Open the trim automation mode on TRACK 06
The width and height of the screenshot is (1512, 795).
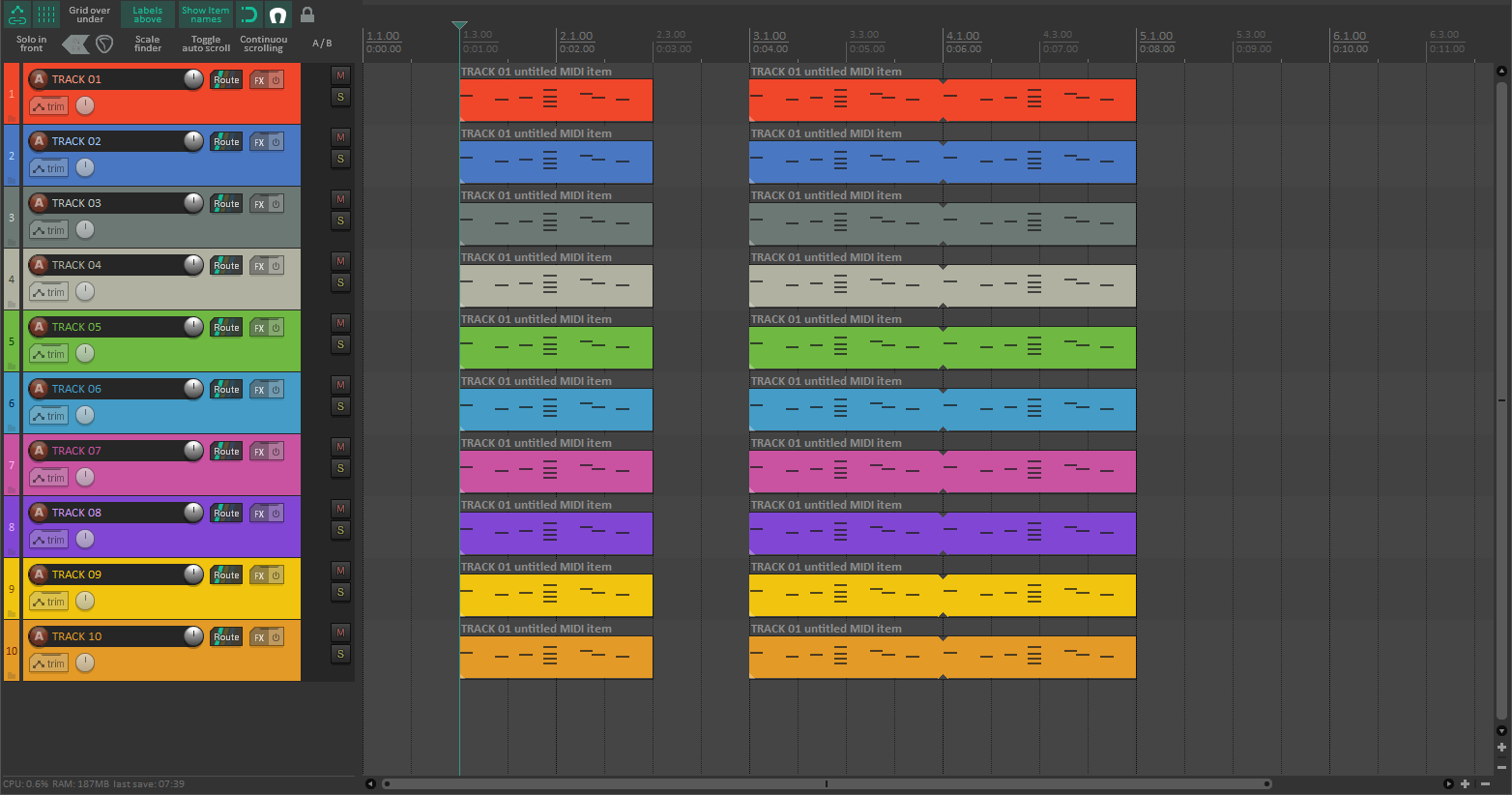[49, 416]
